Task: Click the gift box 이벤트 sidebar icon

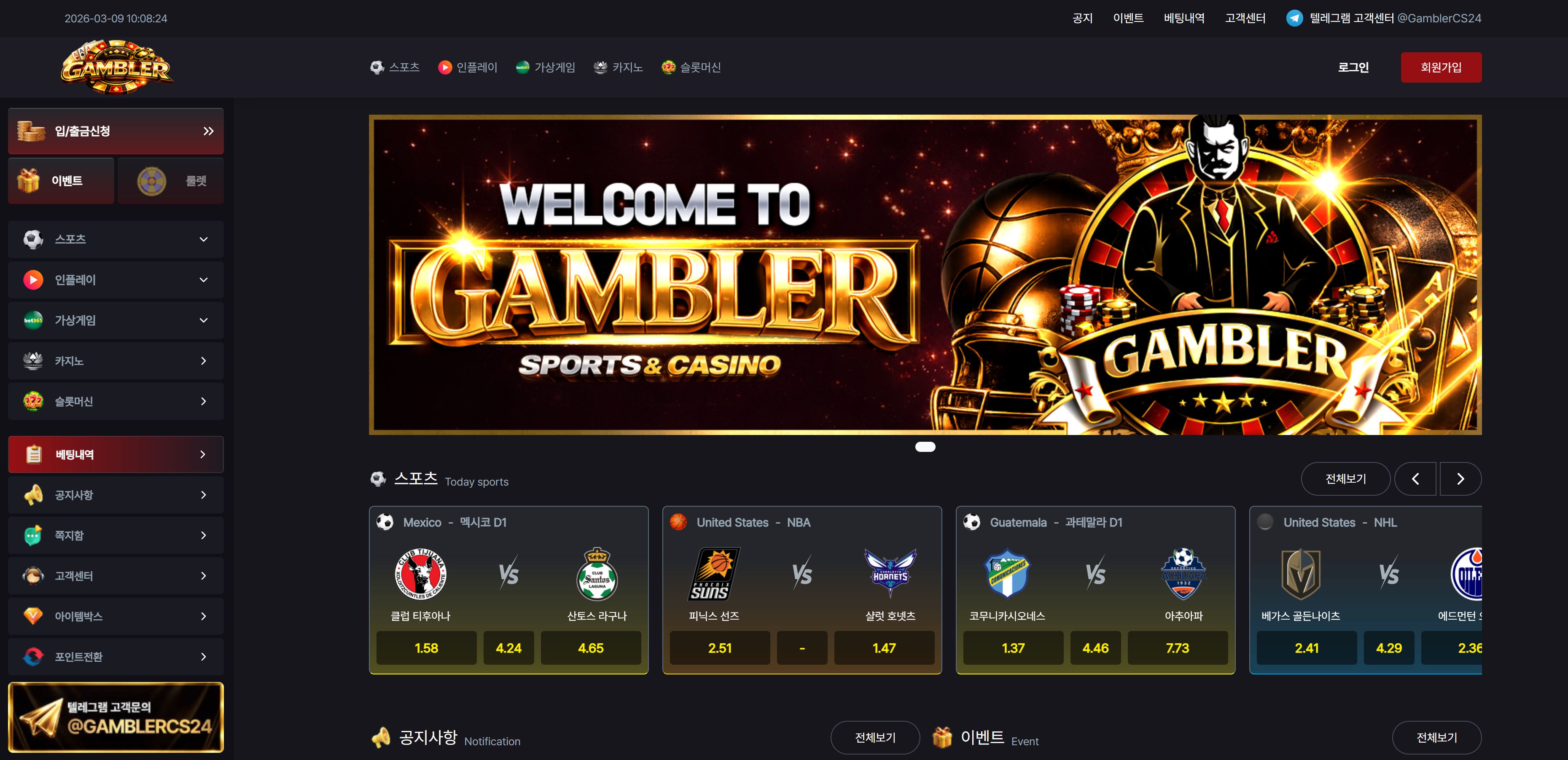Action: [x=29, y=181]
